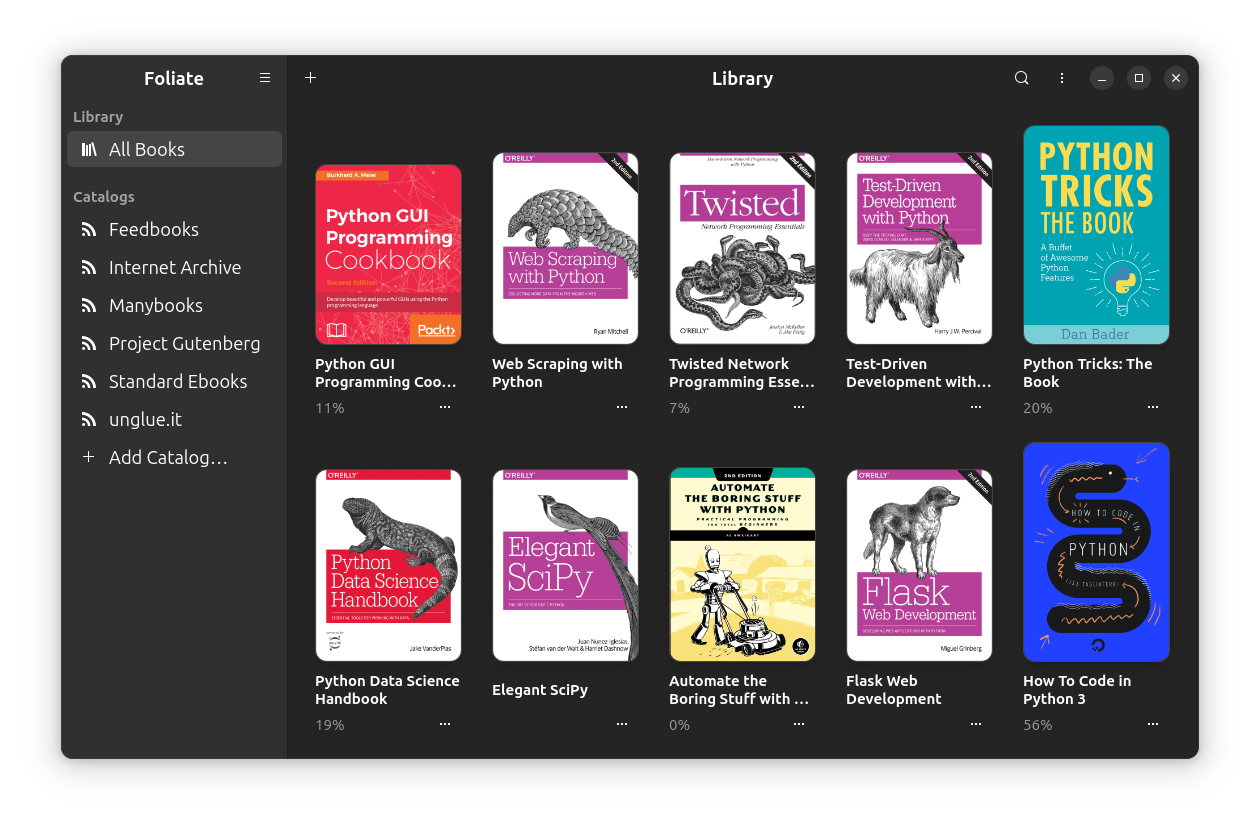Viewport: 1260px width, 826px height.
Task: Click the All Books library icon
Action: coord(89,149)
